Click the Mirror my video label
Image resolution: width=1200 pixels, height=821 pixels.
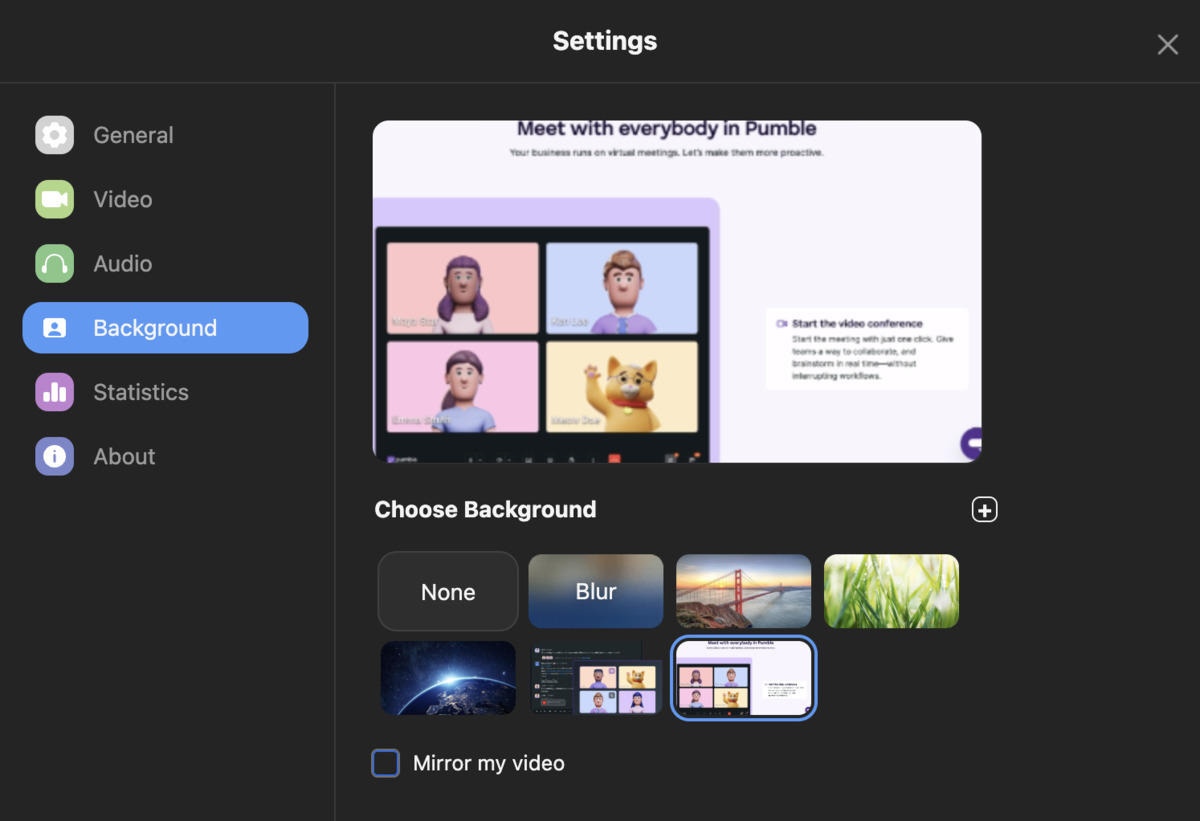489,763
